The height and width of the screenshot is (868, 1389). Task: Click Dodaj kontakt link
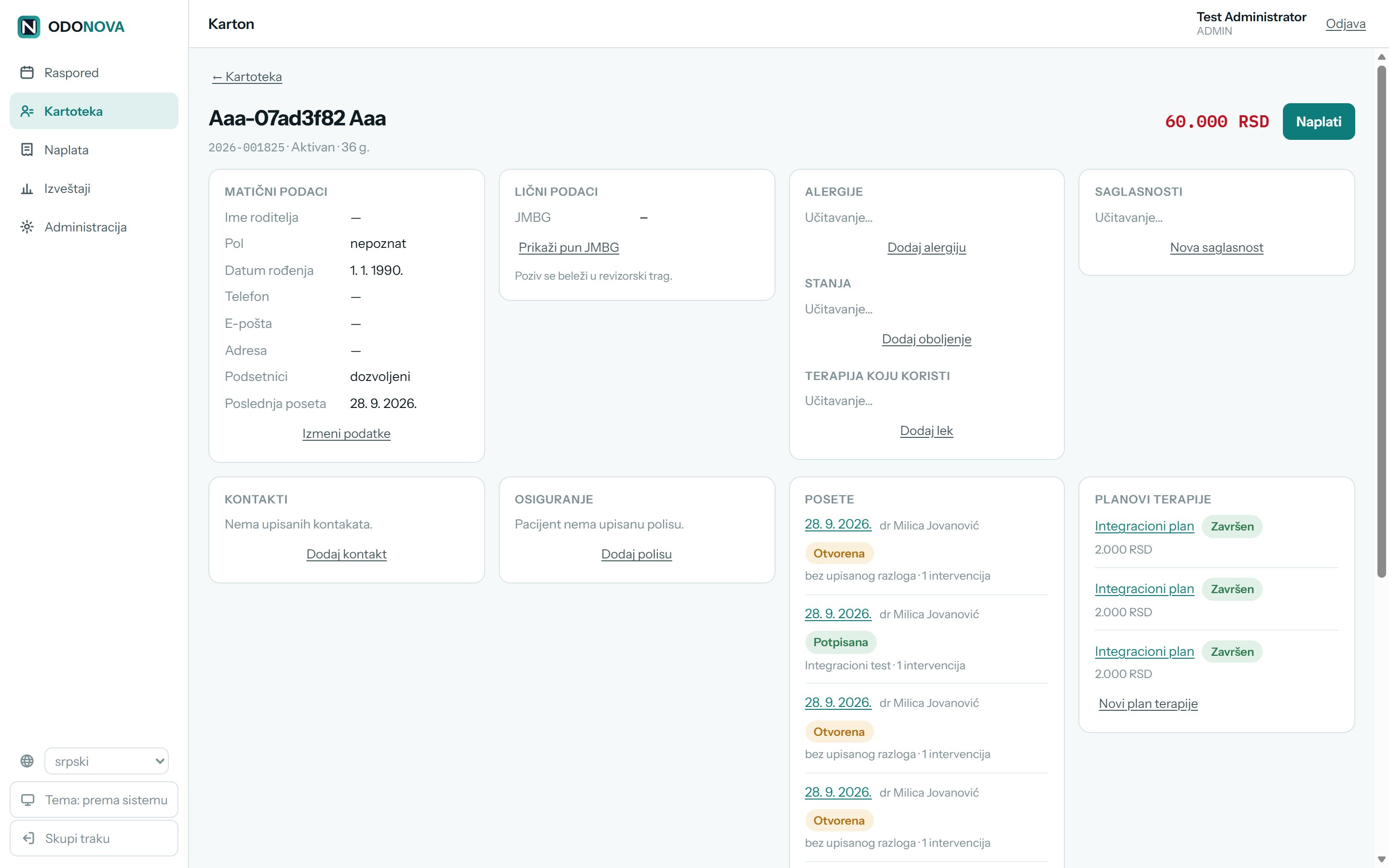[x=346, y=554]
